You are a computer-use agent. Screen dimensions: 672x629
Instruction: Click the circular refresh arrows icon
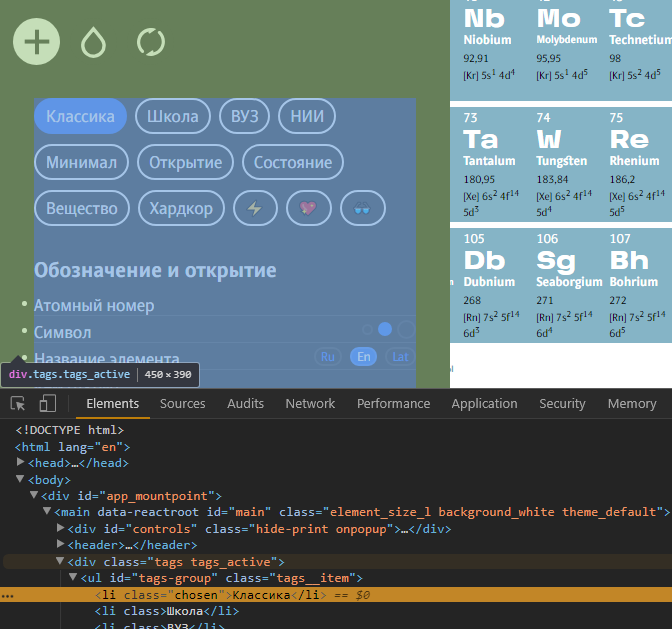point(150,42)
